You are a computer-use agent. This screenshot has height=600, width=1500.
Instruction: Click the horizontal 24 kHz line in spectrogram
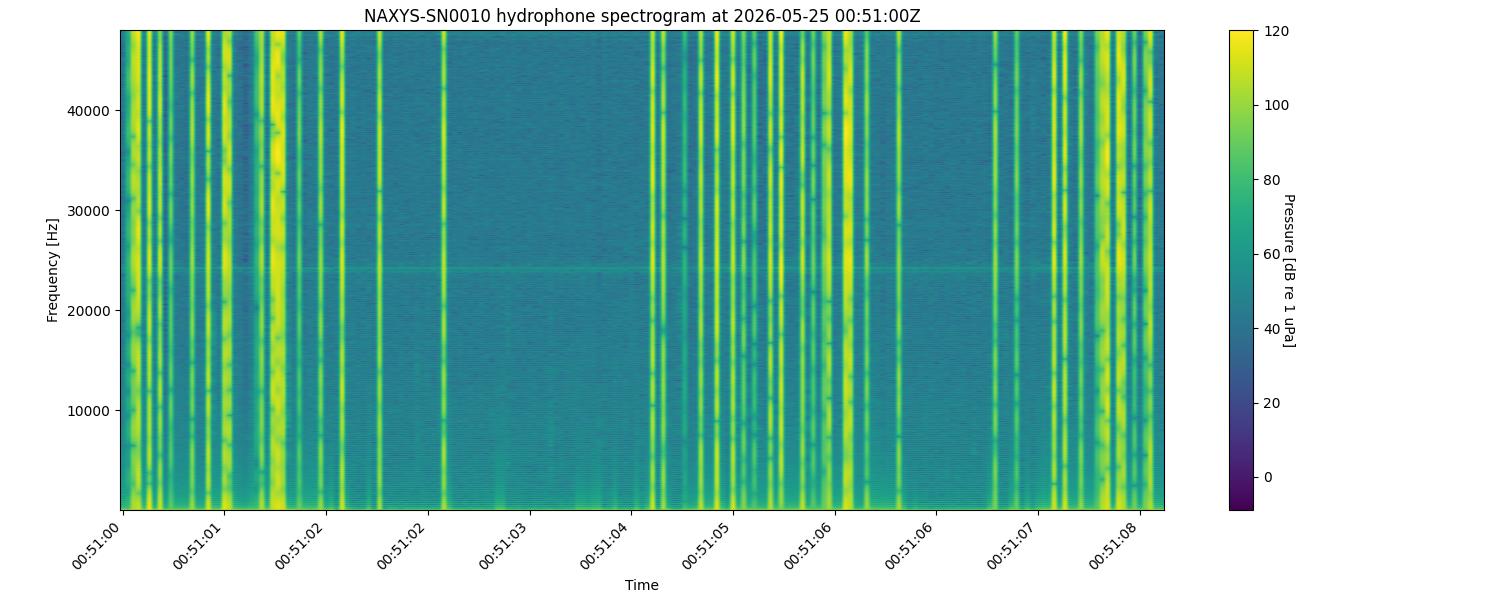642,269
